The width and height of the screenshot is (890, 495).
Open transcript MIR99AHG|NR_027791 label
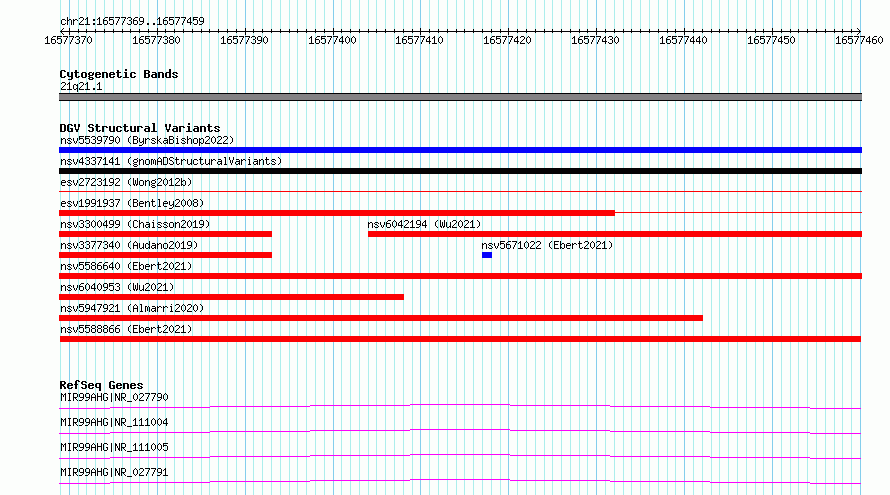point(114,472)
